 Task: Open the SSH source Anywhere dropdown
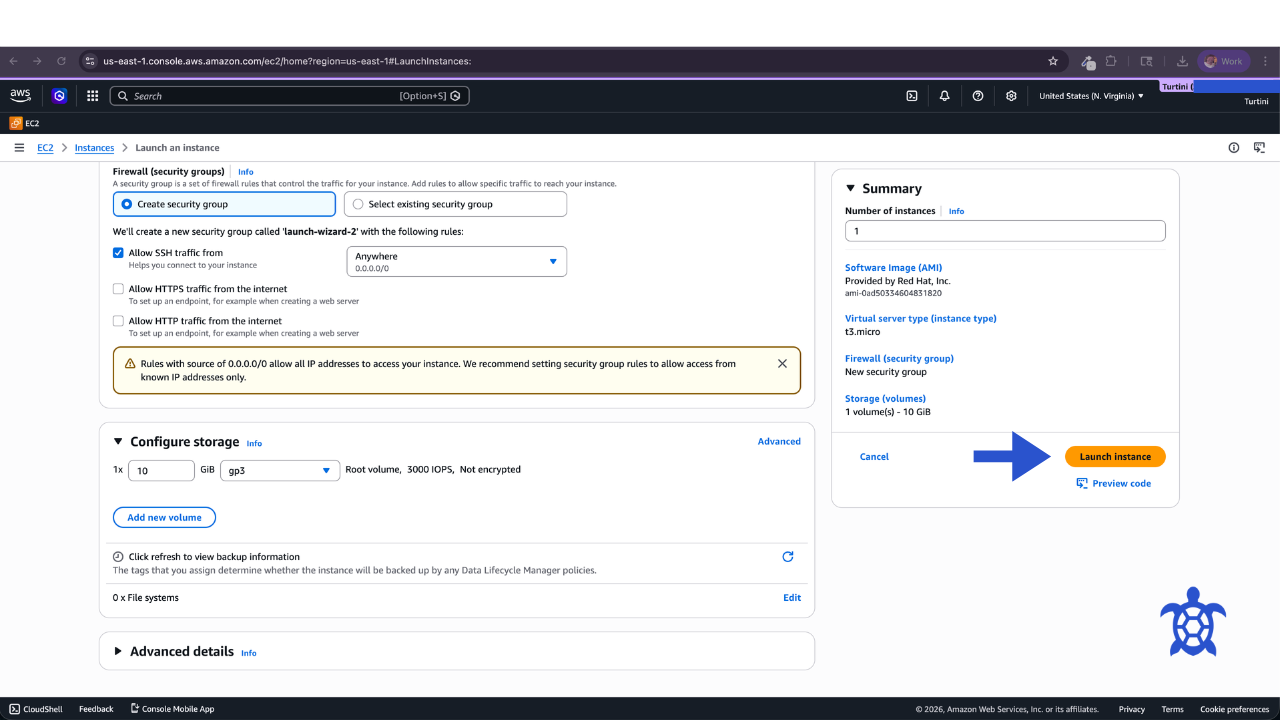click(456, 262)
